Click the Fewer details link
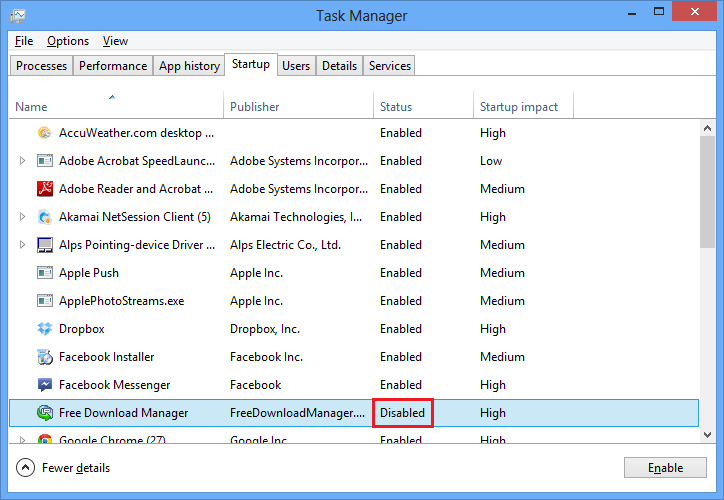This screenshot has height=500, width=724. pyautogui.click(x=76, y=468)
